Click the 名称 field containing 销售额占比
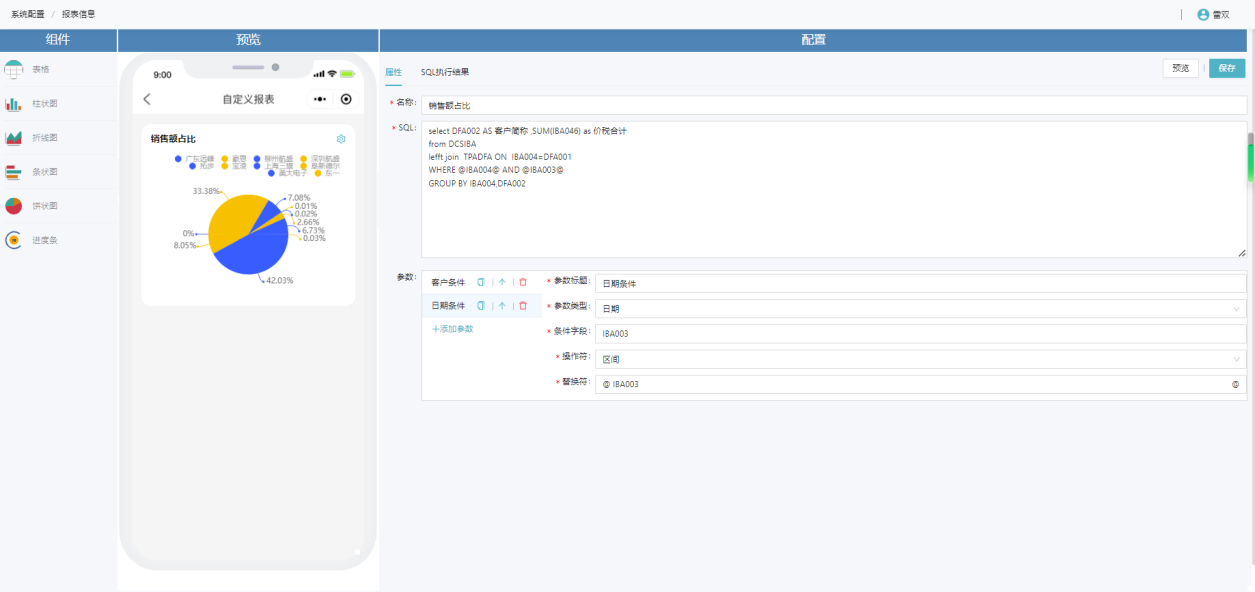 coord(834,105)
